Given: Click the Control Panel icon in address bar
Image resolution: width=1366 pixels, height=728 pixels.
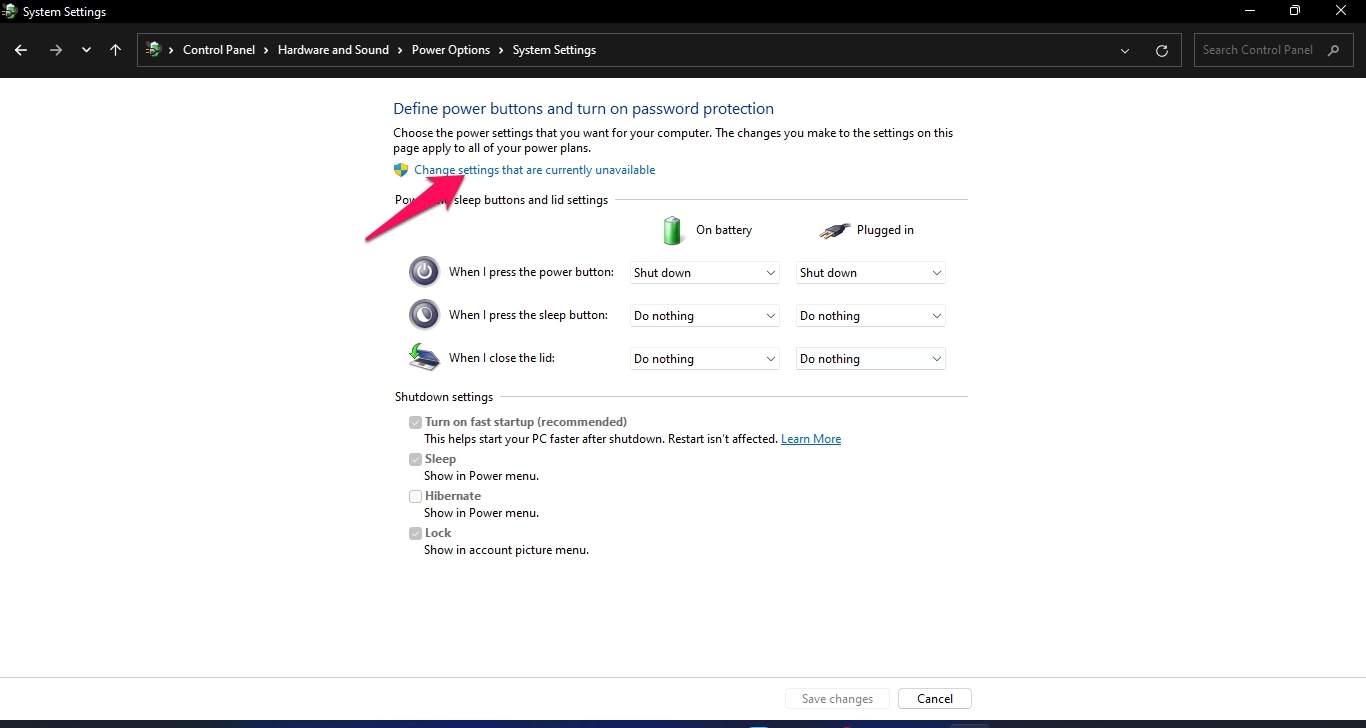Looking at the screenshot, I should pyautogui.click(x=154, y=49).
